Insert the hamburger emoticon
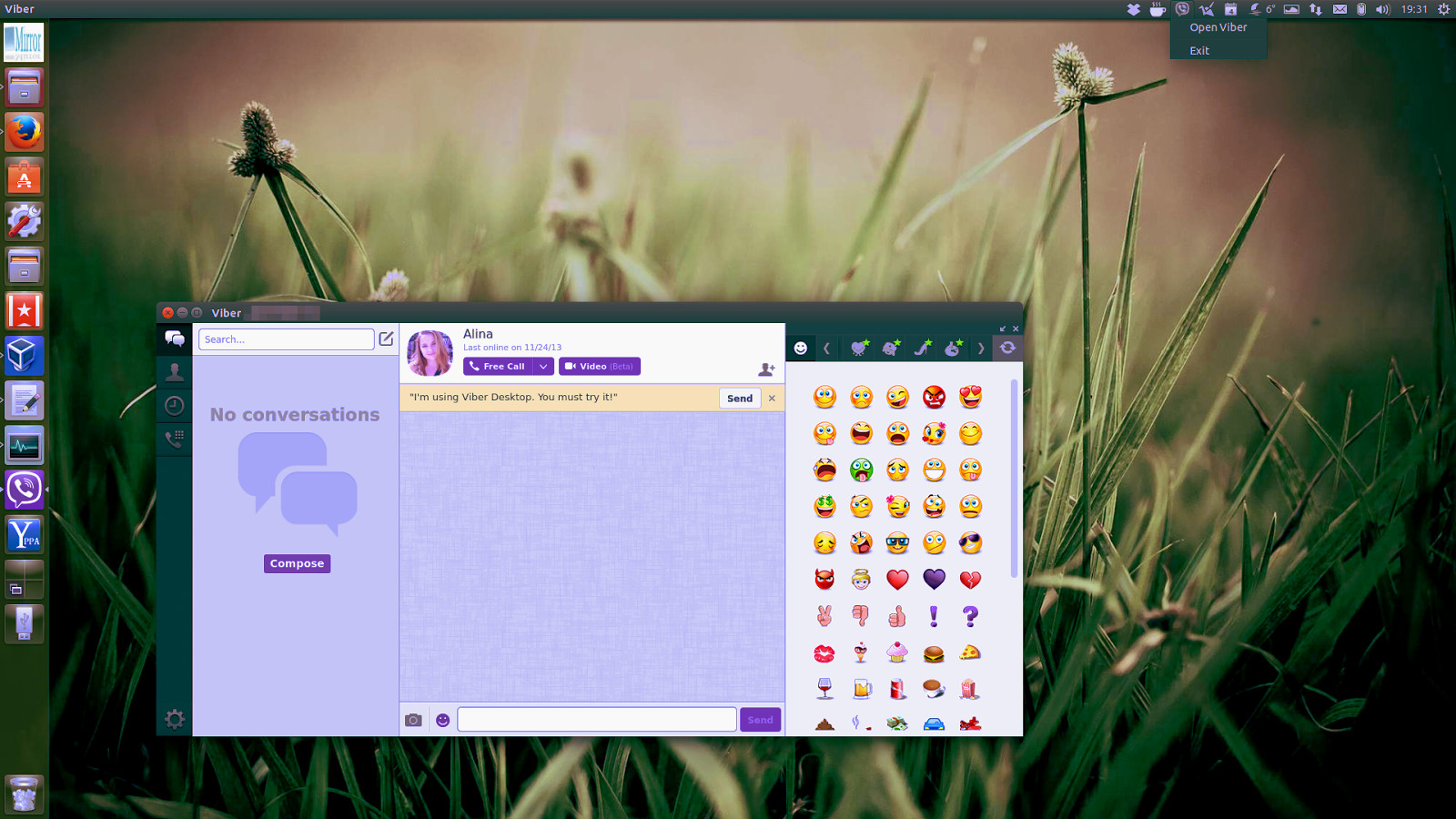The height and width of the screenshot is (819, 1456). 934,653
